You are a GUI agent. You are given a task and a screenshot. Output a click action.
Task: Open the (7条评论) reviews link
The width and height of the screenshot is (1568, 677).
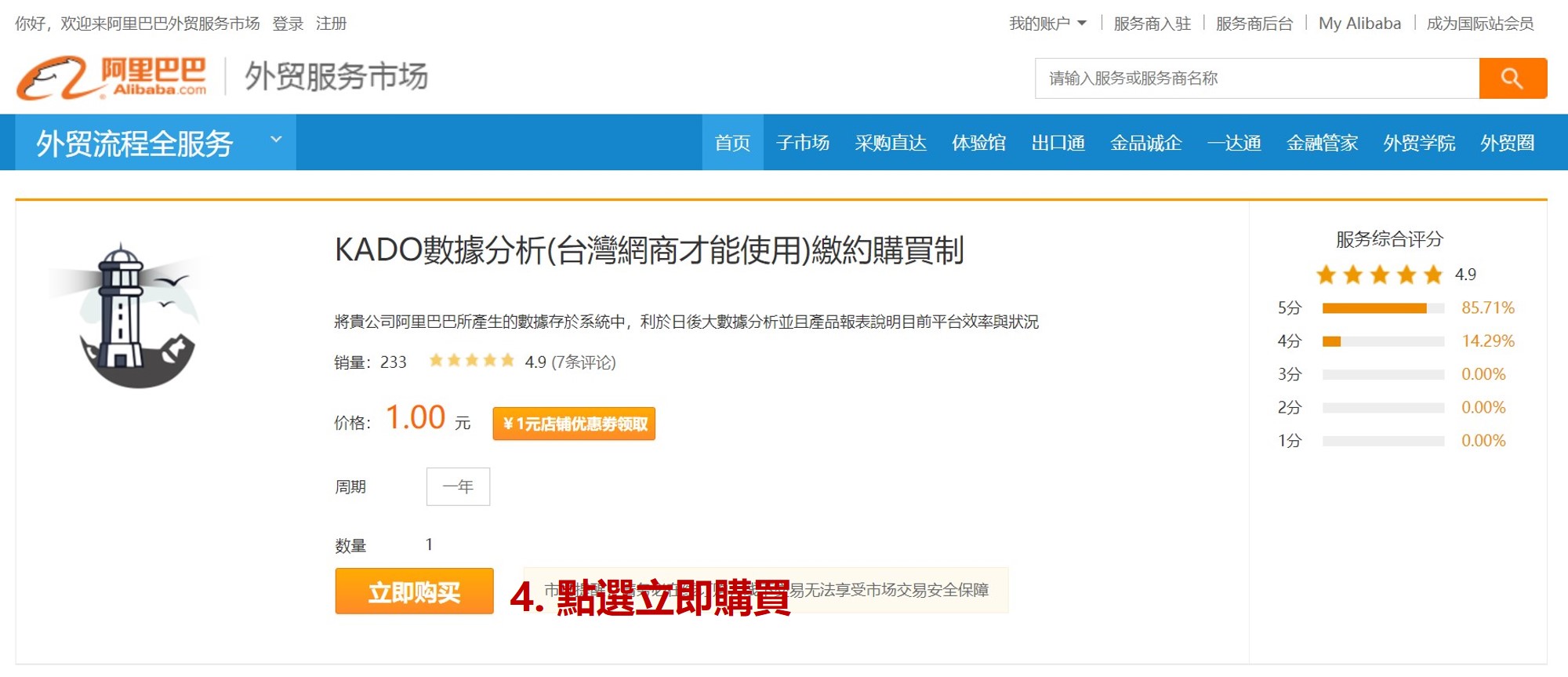[x=584, y=362]
